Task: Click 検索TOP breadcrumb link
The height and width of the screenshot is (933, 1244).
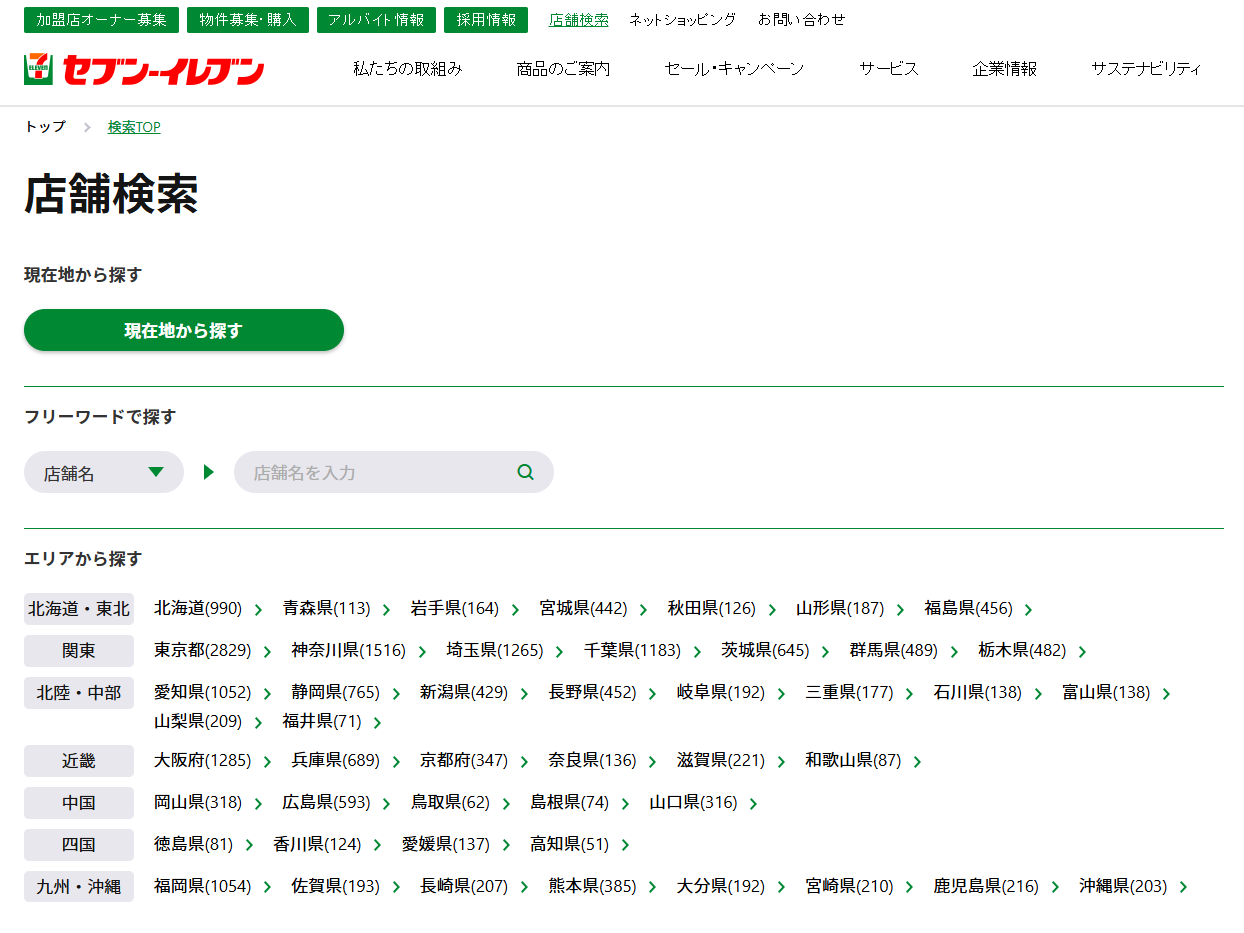Action: click(134, 127)
